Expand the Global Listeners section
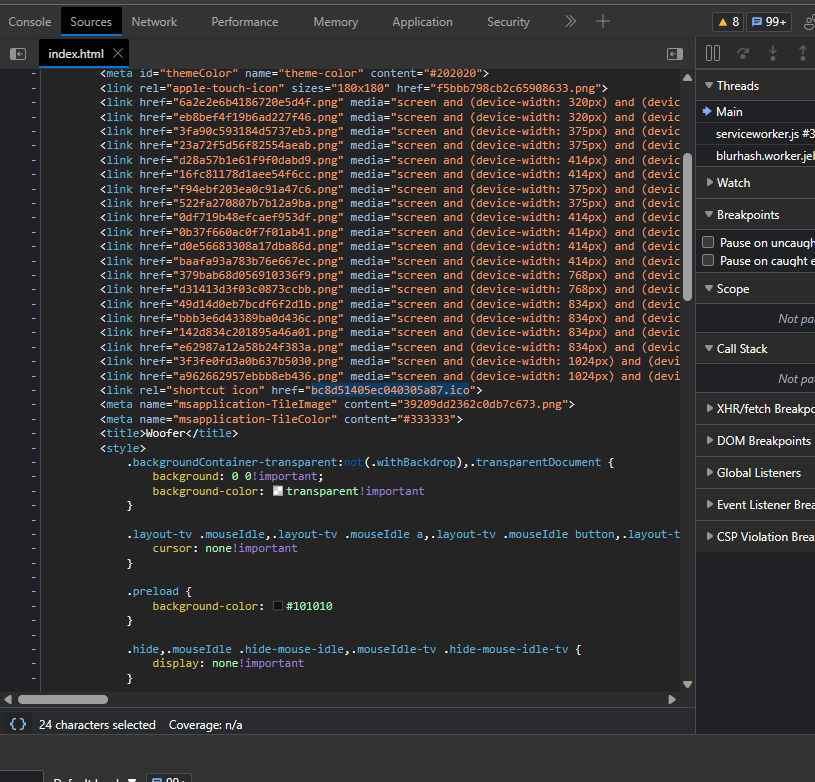The width and height of the screenshot is (815, 782). pos(758,473)
